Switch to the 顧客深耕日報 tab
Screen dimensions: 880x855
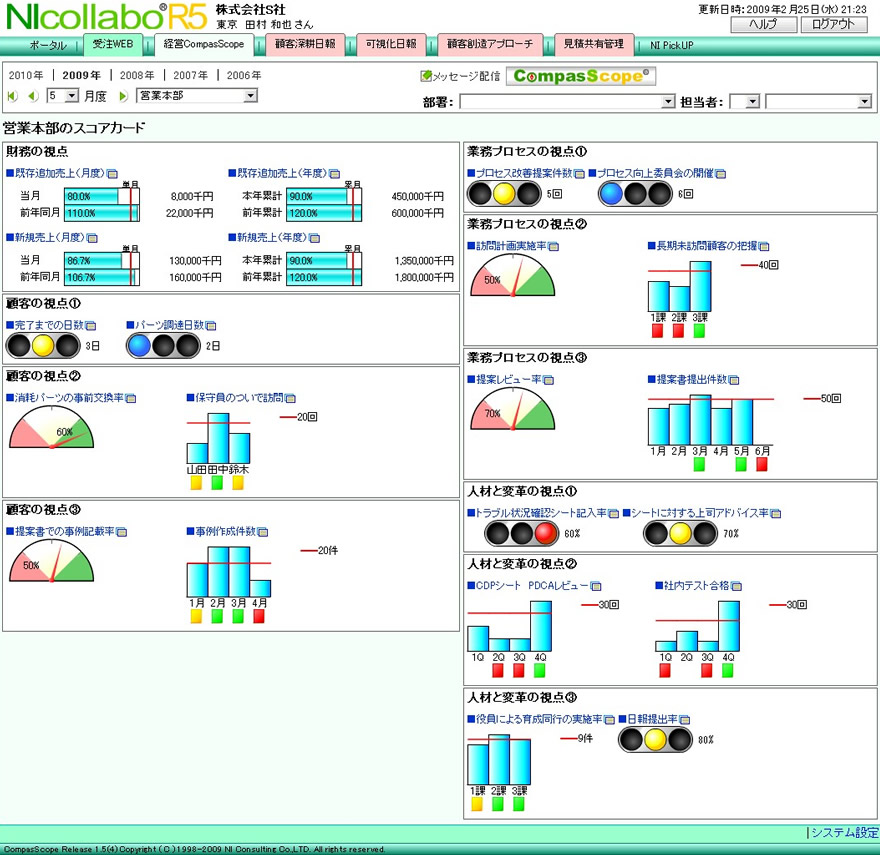point(305,45)
